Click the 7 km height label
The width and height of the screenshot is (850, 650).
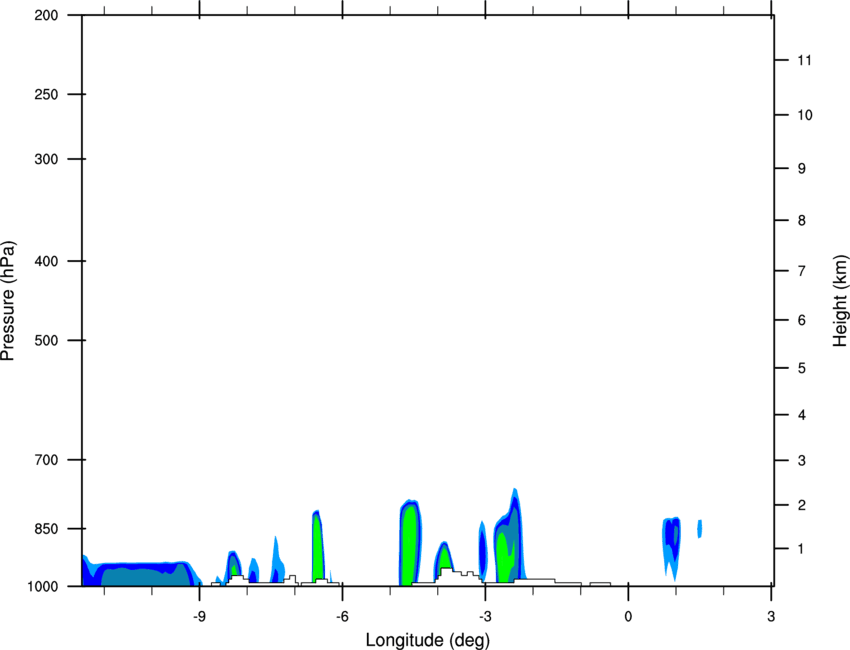pyautogui.click(x=802, y=271)
